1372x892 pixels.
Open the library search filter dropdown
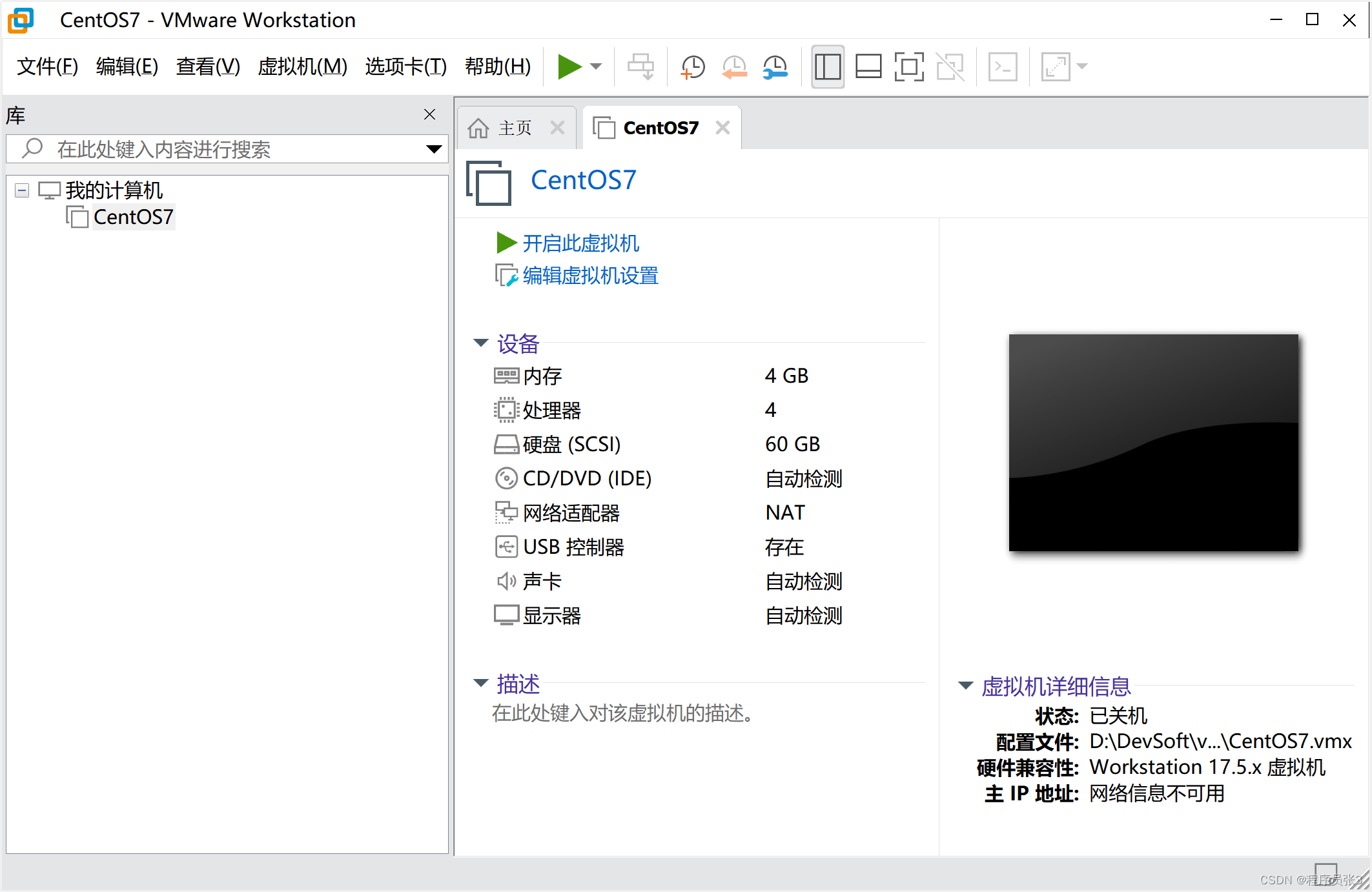[435, 149]
